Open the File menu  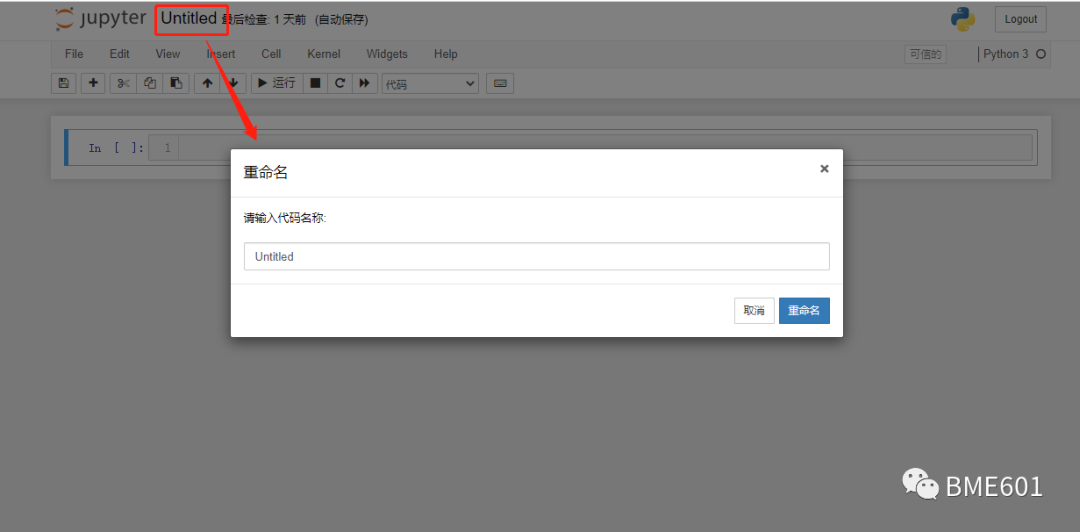click(x=74, y=54)
